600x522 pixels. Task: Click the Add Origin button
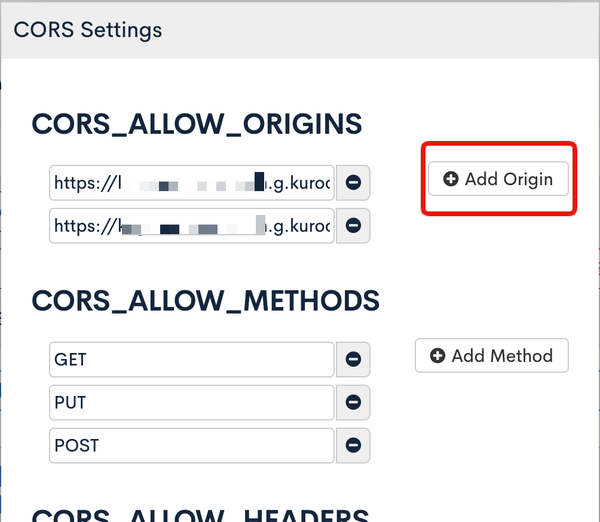click(x=498, y=179)
